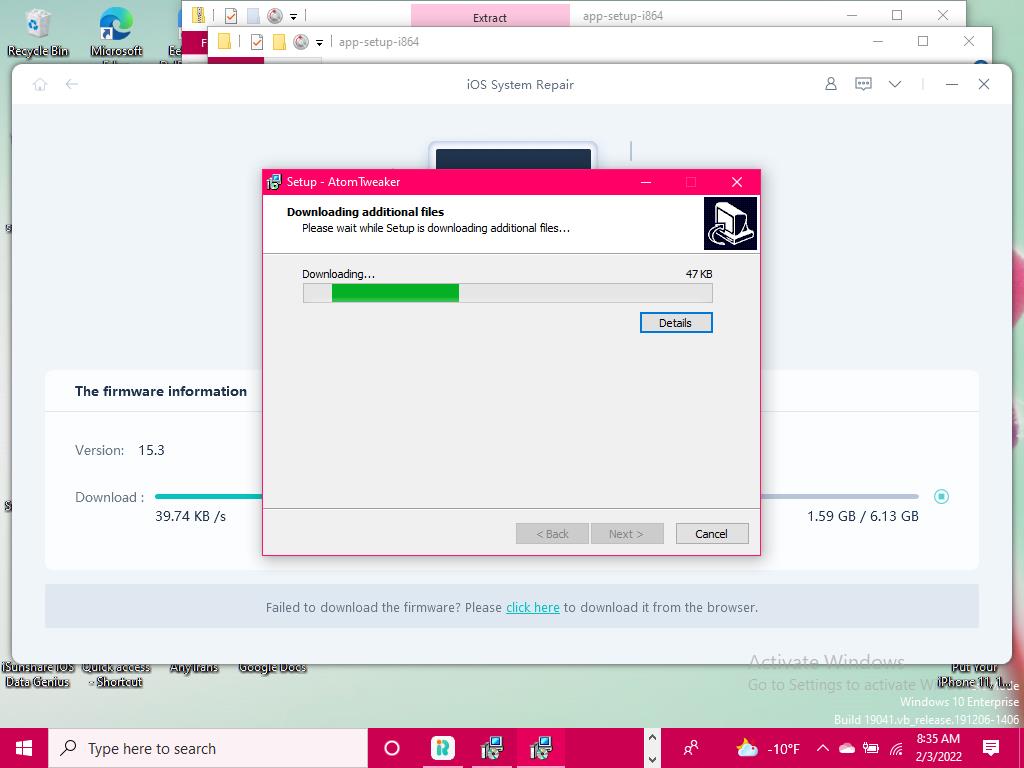Viewport: 1024px width, 768px height.
Task: Open the feedback message icon
Action: [863, 85]
